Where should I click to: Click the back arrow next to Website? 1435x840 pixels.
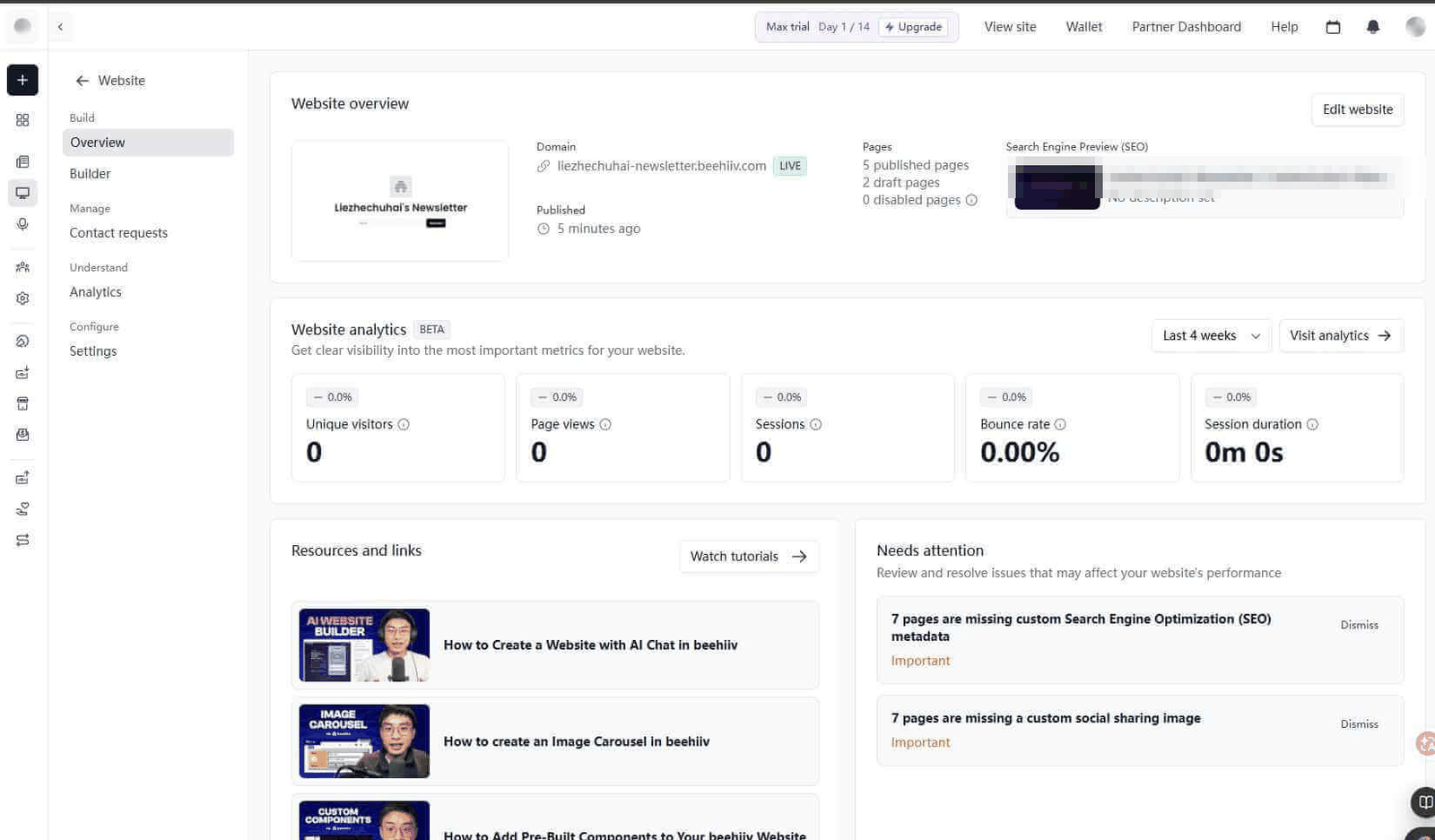[82, 81]
